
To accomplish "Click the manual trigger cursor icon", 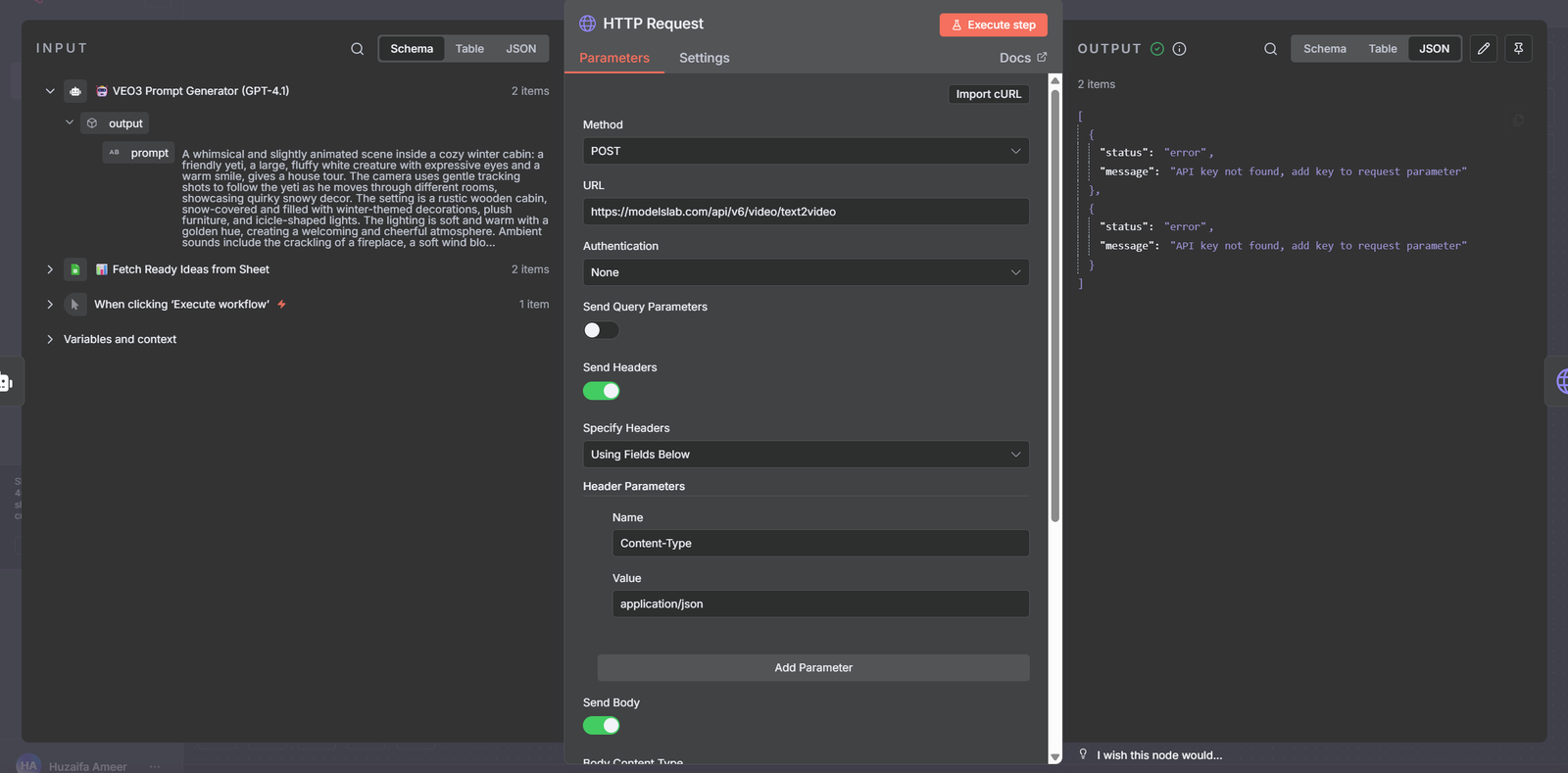I will click(75, 305).
